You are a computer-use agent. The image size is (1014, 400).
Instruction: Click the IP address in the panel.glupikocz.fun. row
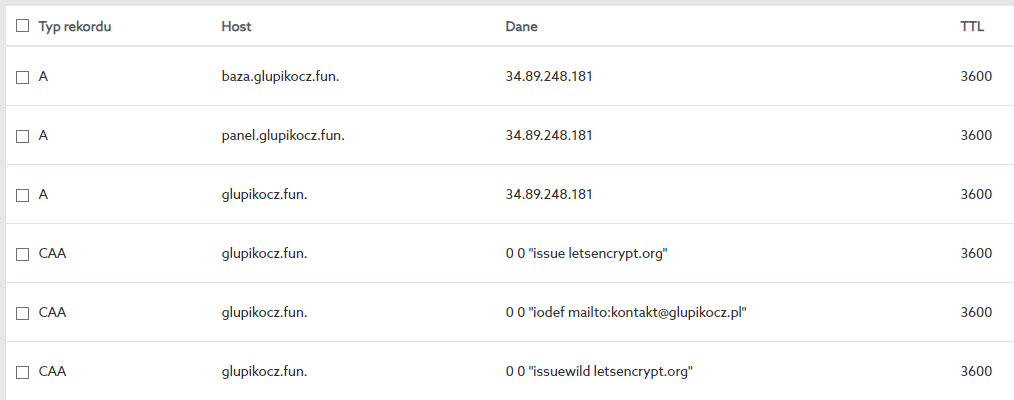tap(549, 135)
